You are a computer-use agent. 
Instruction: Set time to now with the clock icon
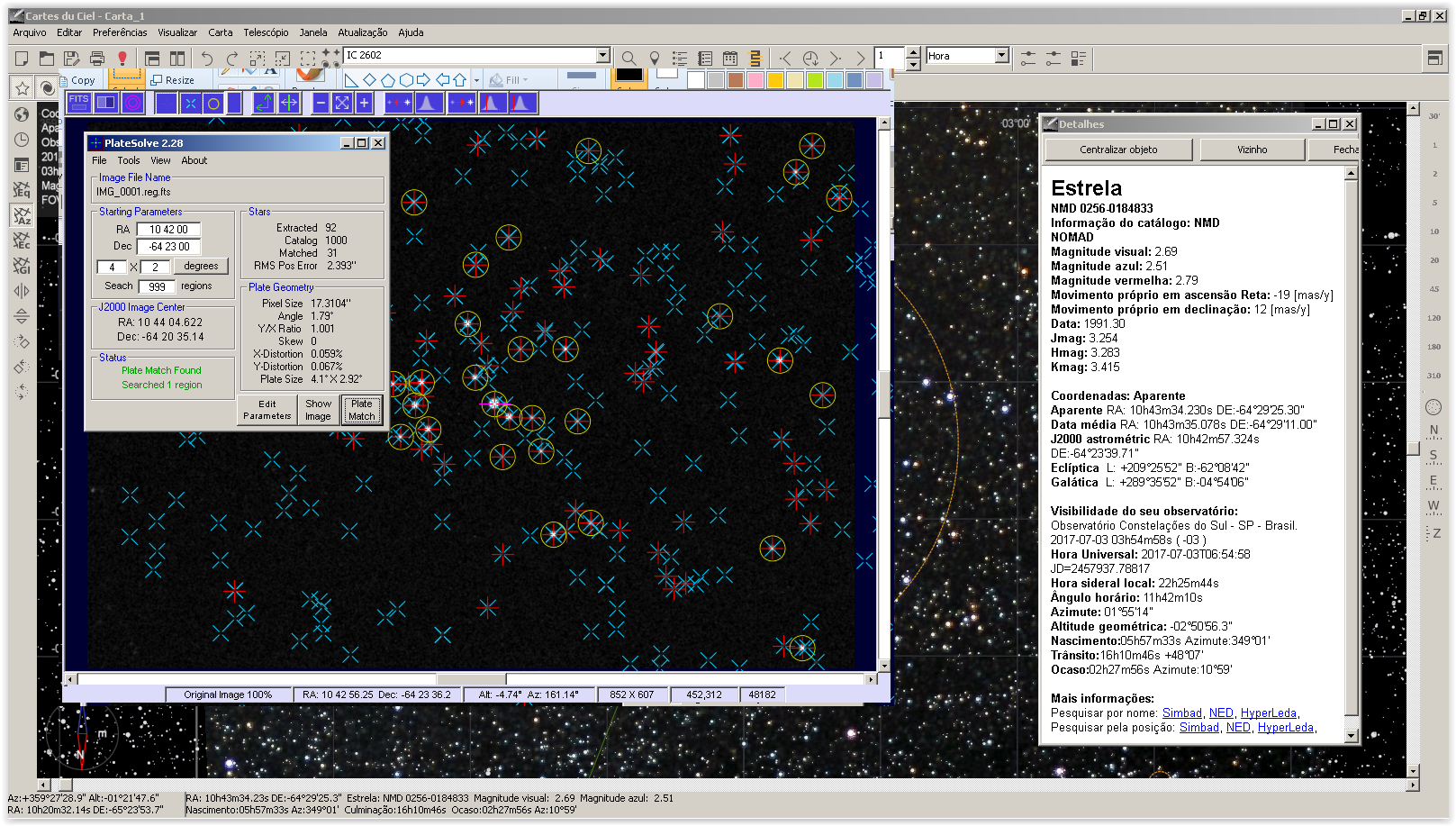[x=810, y=59]
